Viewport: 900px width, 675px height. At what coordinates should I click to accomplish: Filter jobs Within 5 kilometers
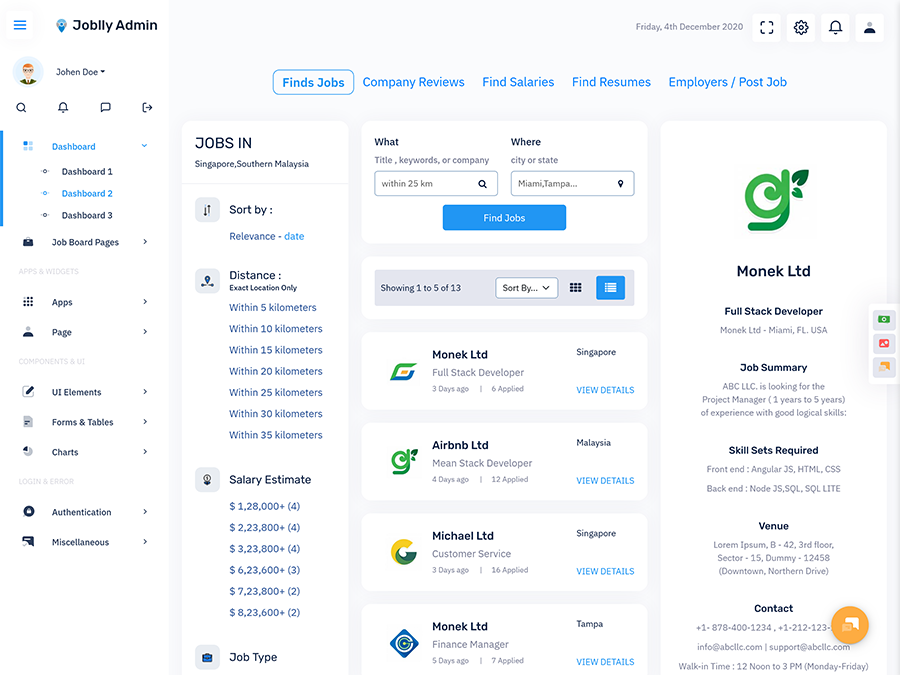pyautogui.click(x=273, y=308)
